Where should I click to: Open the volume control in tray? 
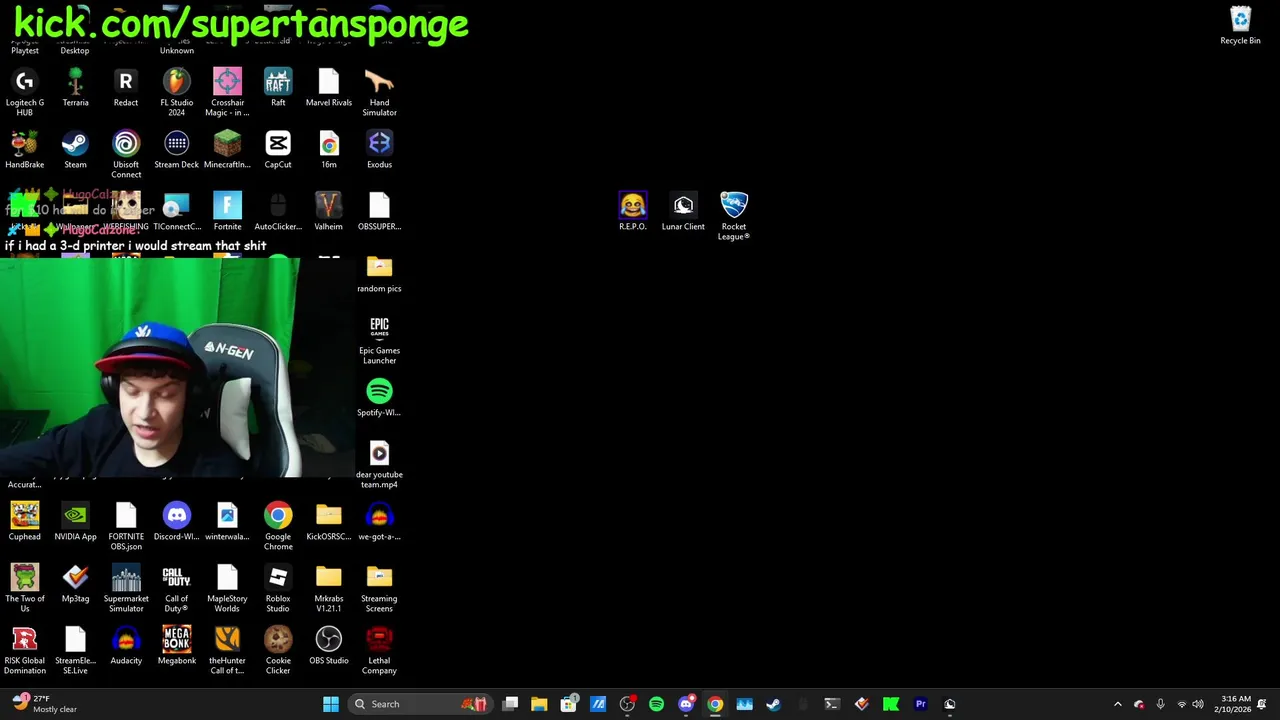point(1198,704)
